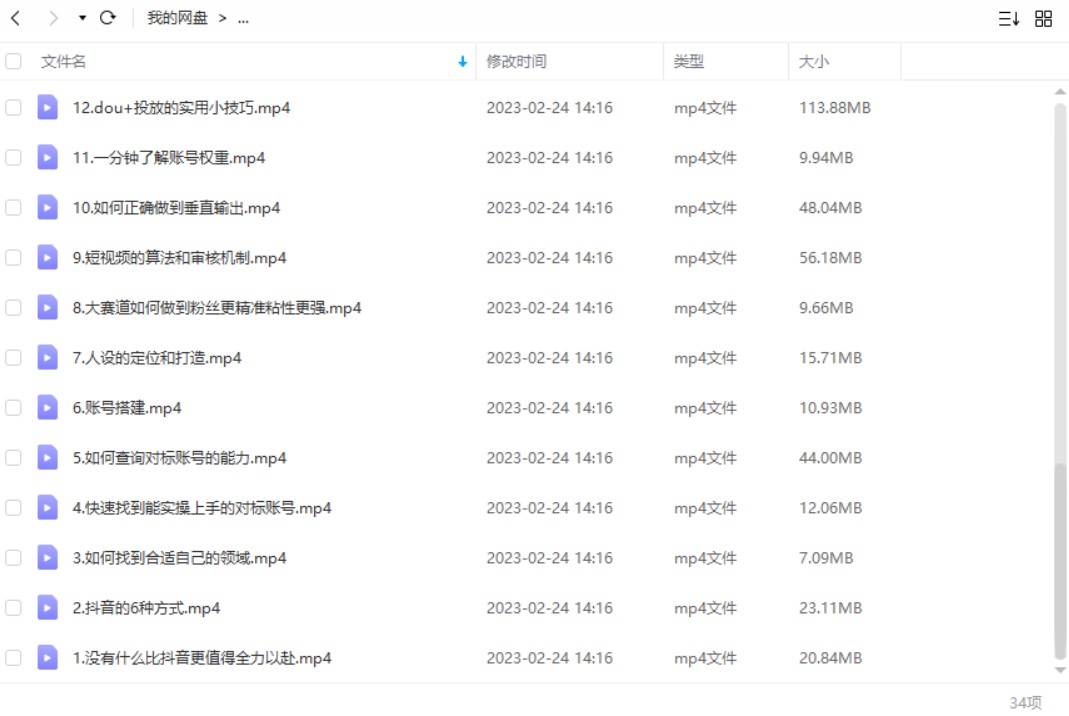The height and width of the screenshot is (716, 1069).
Task: Select file name 5.如何查询对标账号的能力.mp4
Action: coord(179,458)
